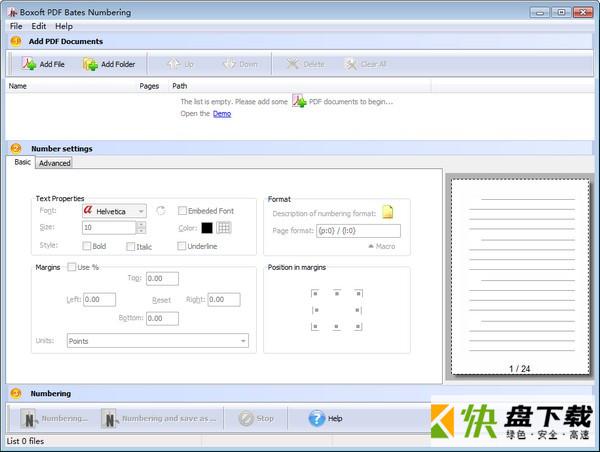This screenshot has height=452, width=600.
Task: Click the "List 0 files" status text
Action: coord(25,441)
